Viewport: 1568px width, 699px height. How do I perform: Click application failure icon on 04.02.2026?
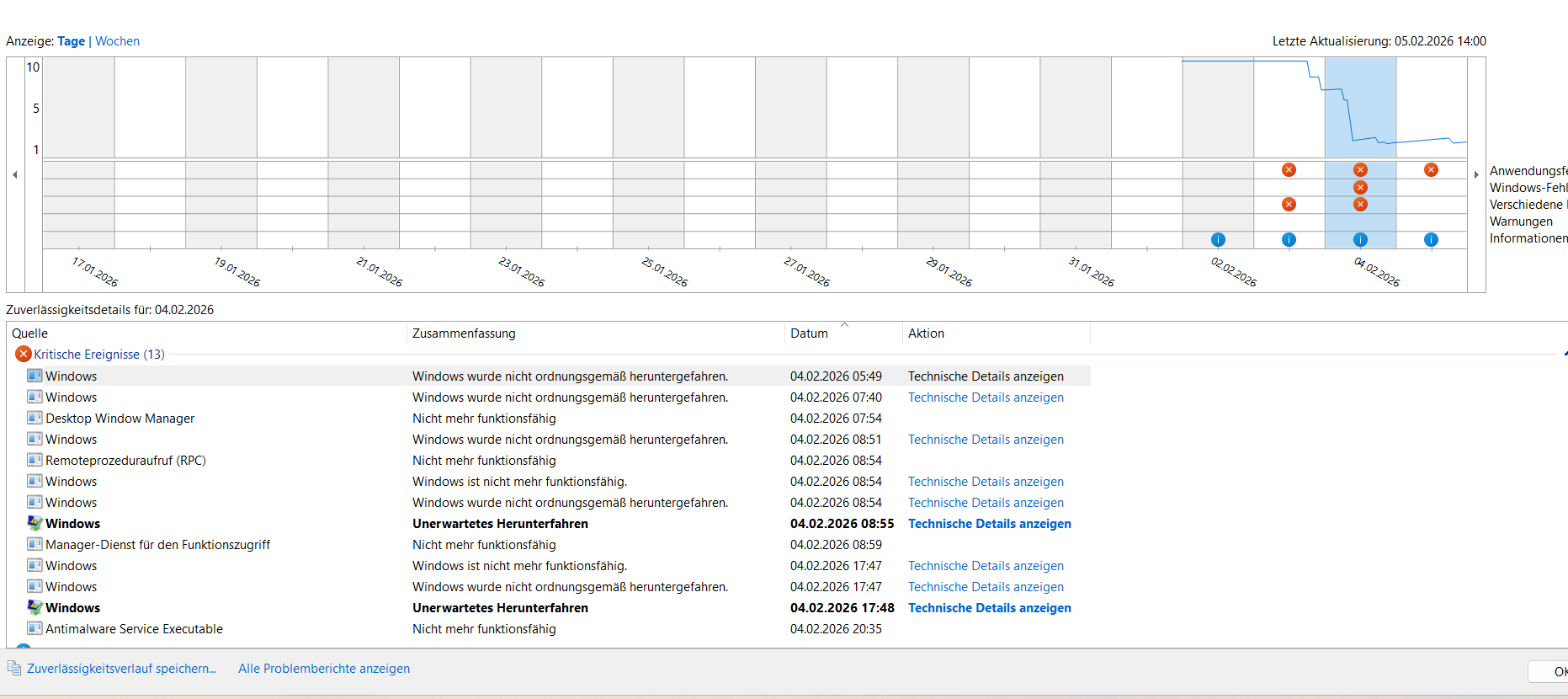pyautogui.click(x=1360, y=170)
